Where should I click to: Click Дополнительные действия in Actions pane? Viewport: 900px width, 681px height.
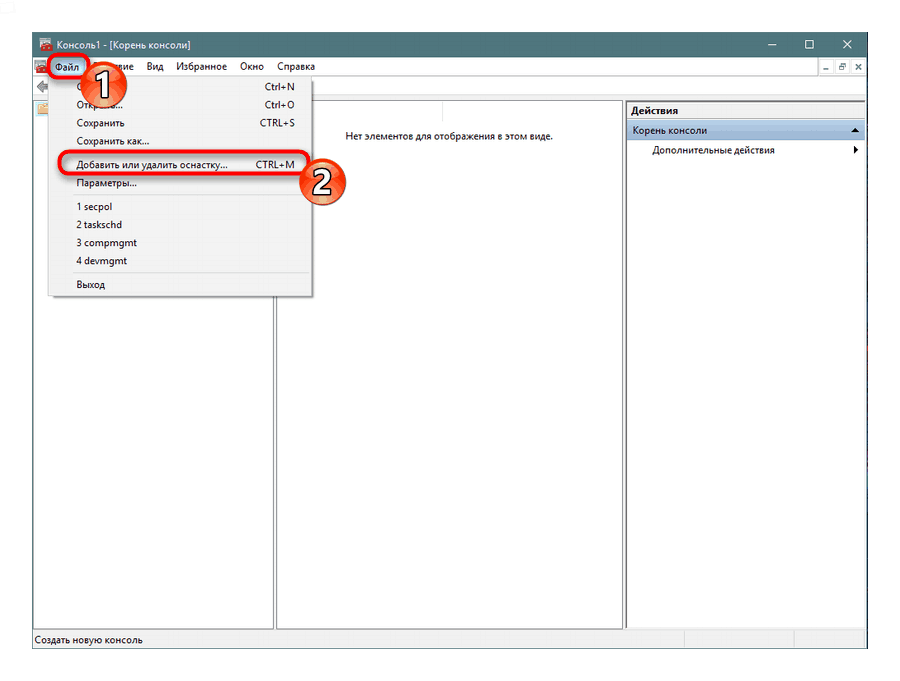point(713,150)
